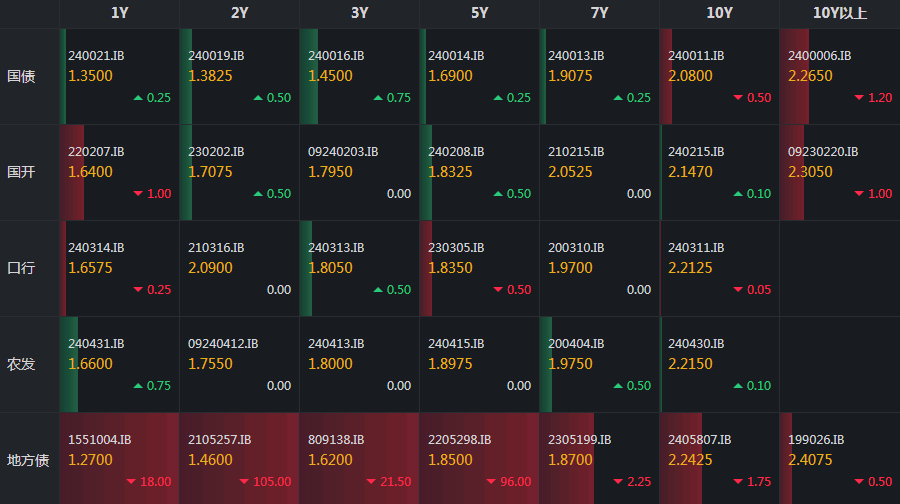Click the 2.0900 yield in 口行 2Y

[210, 268]
